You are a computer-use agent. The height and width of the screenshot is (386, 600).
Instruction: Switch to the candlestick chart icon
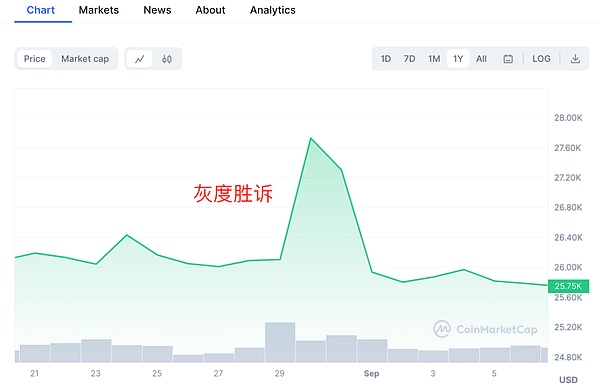(x=166, y=59)
